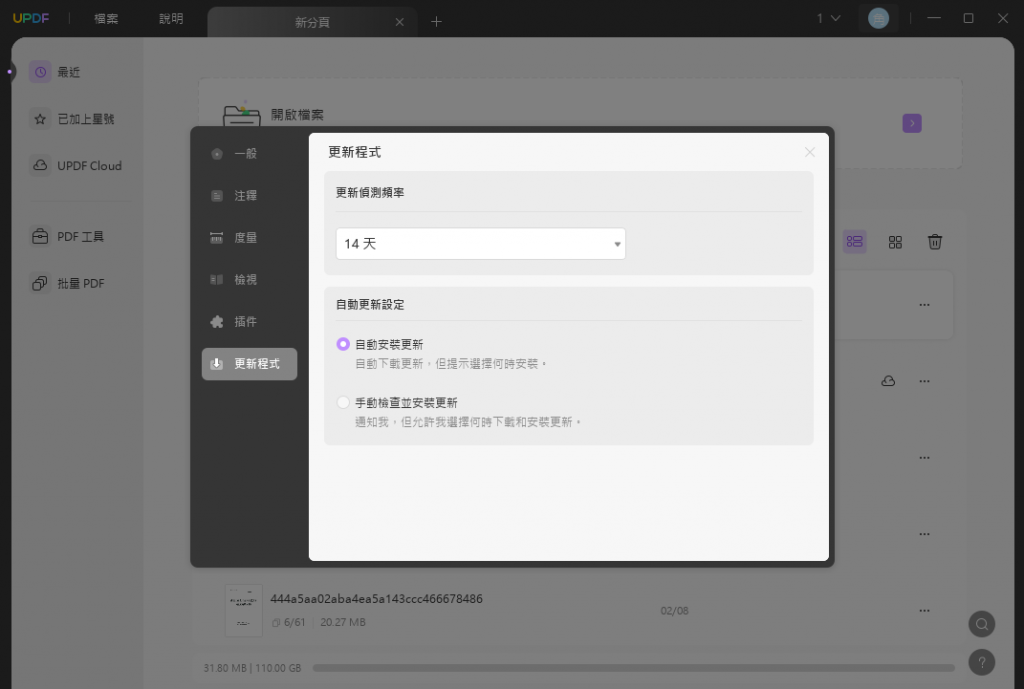Select the 一般 settings category
This screenshot has height=689, width=1024.
(x=248, y=153)
